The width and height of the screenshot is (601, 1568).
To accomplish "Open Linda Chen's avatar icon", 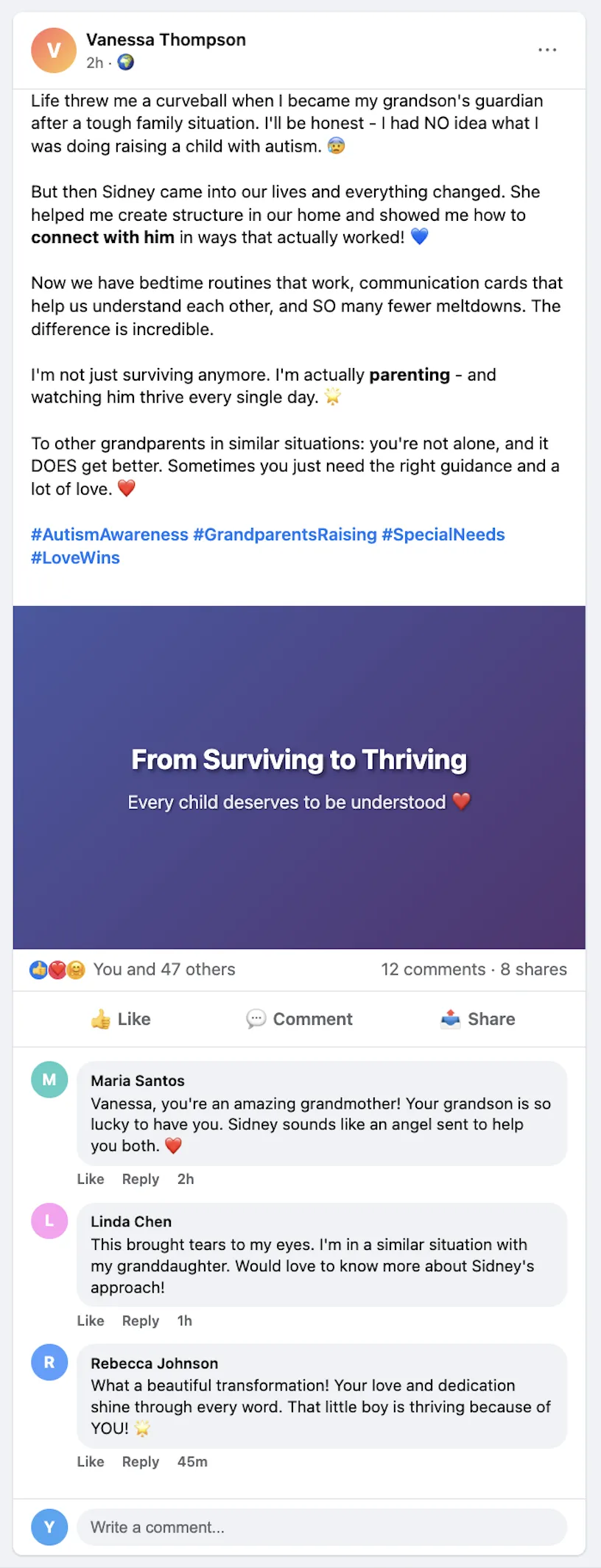I will pyautogui.click(x=49, y=1221).
